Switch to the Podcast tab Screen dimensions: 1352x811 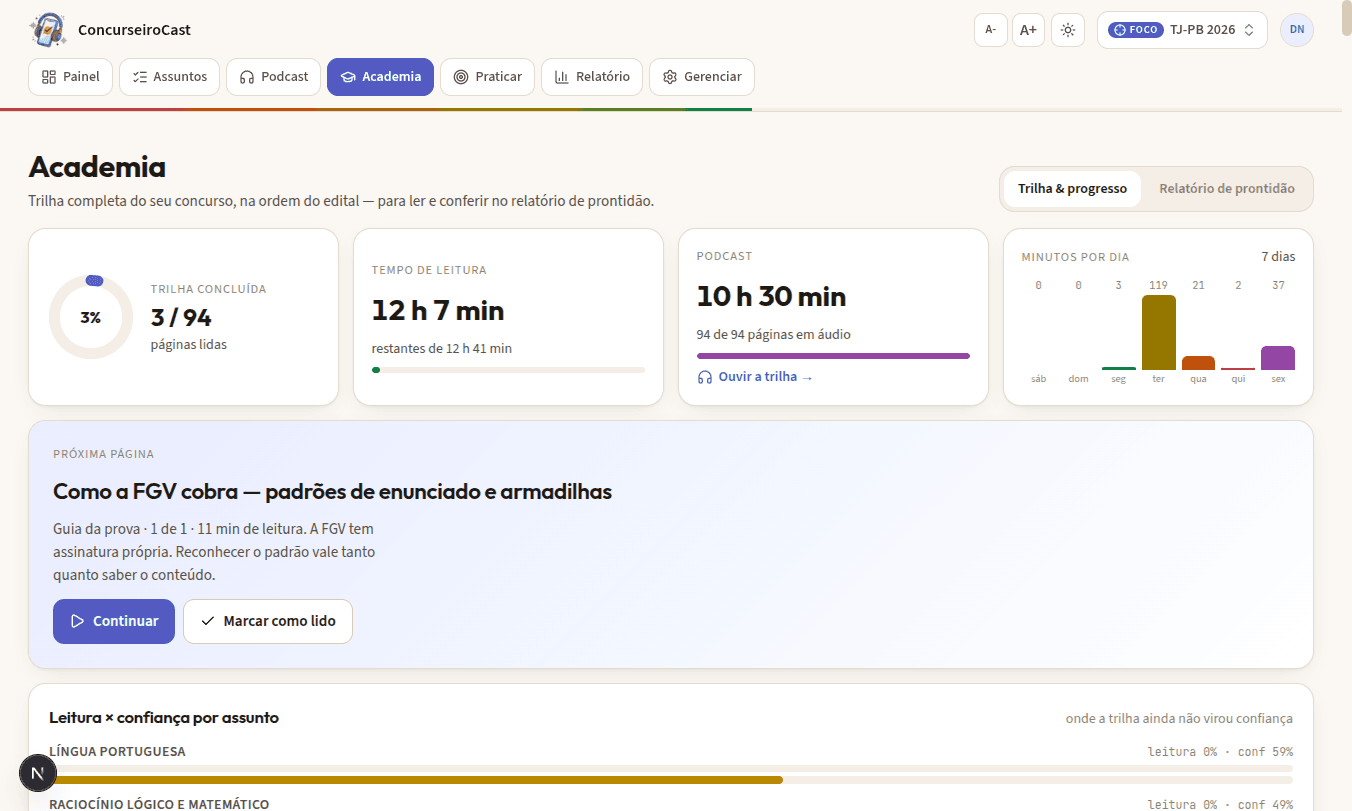tap(274, 77)
